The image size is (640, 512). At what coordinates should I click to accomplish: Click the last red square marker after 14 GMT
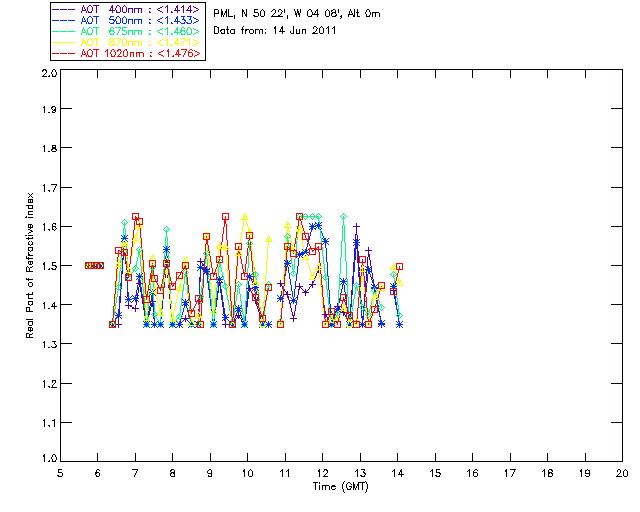[x=399, y=267]
